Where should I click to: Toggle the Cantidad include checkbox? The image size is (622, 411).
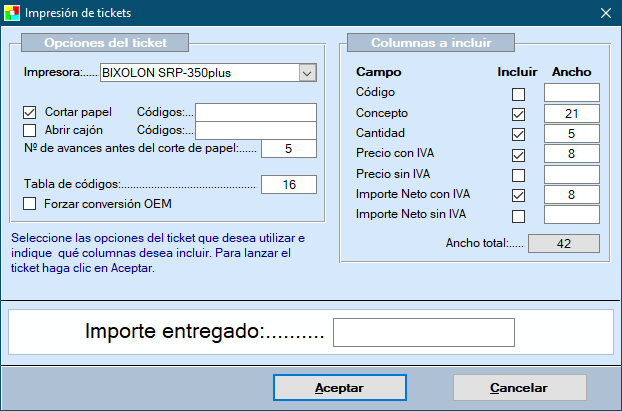518,134
